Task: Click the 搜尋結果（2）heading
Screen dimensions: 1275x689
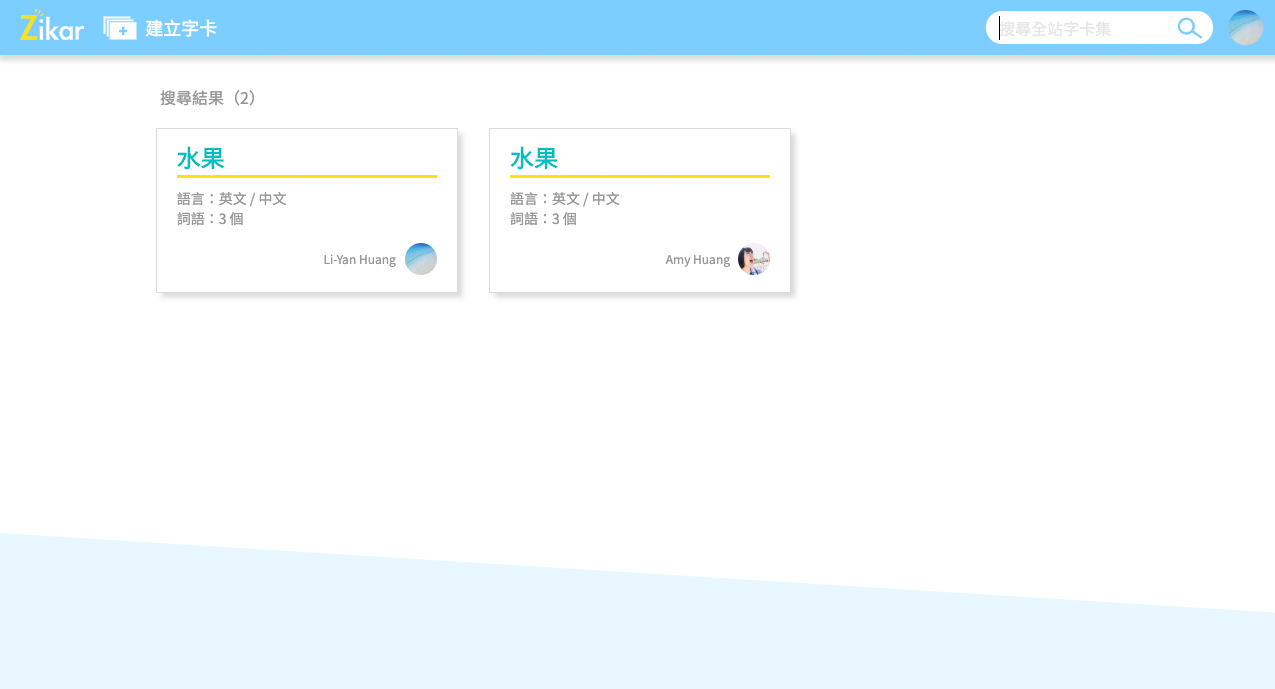Action: pos(209,98)
